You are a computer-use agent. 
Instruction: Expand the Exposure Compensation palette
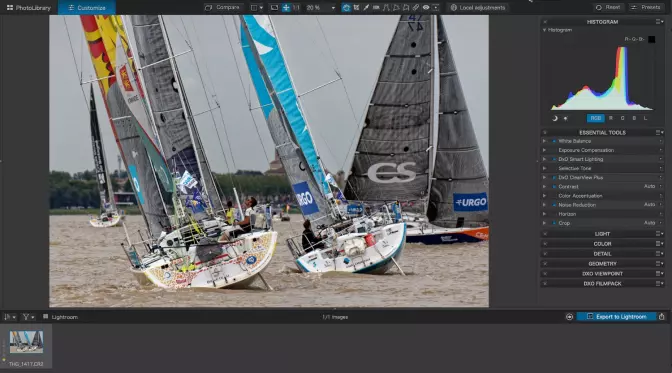click(x=544, y=150)
